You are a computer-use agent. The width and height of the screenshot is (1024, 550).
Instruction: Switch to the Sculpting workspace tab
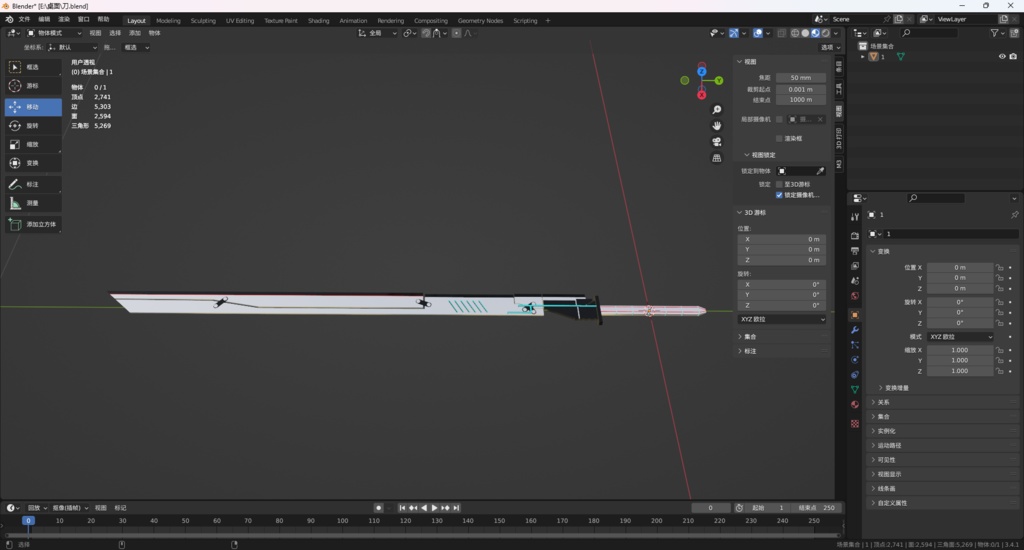point(202,21)
